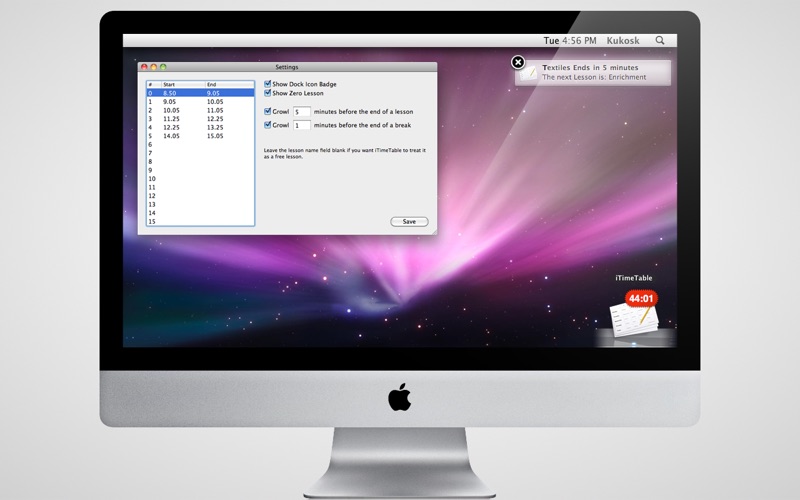Select empty lesson row 7
This screenshot has width=800, height=500.
(x=201, y=153)
